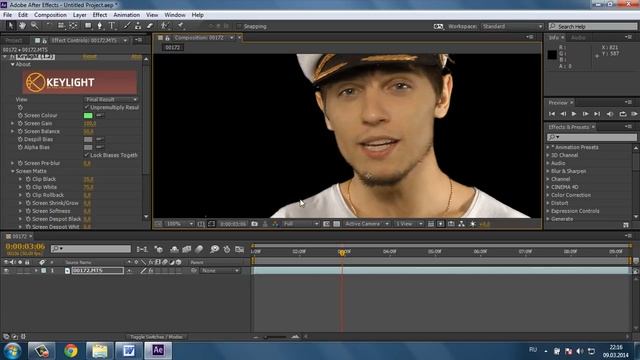Open the Full resolution dropdown

pos(300,224)
